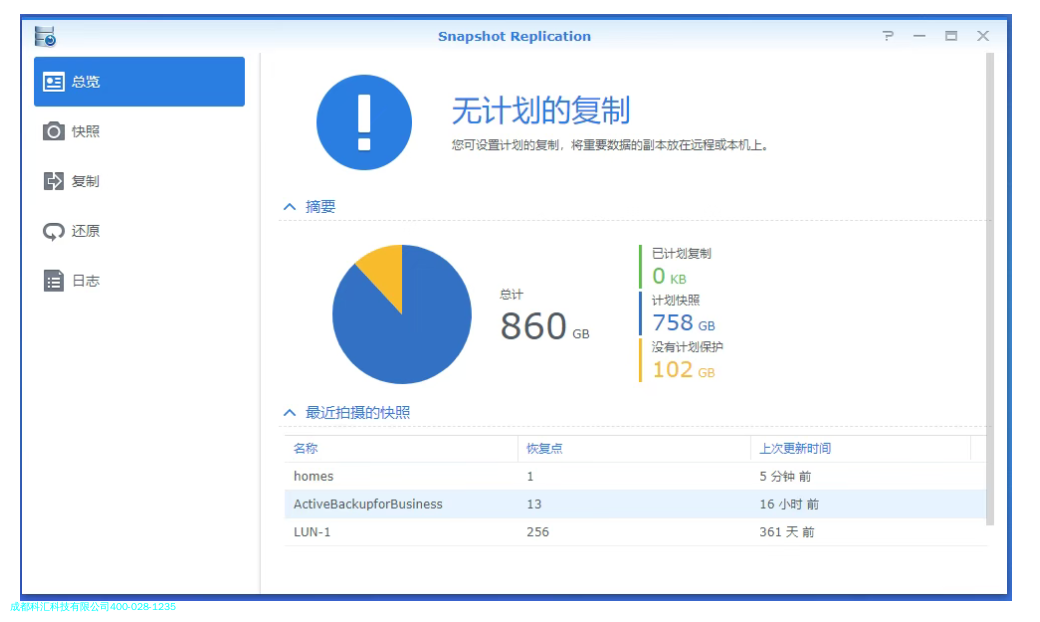The image size is (1040, 622).
Task: Sort by the 上次更新时间 column header
Action: click(861, 448)
